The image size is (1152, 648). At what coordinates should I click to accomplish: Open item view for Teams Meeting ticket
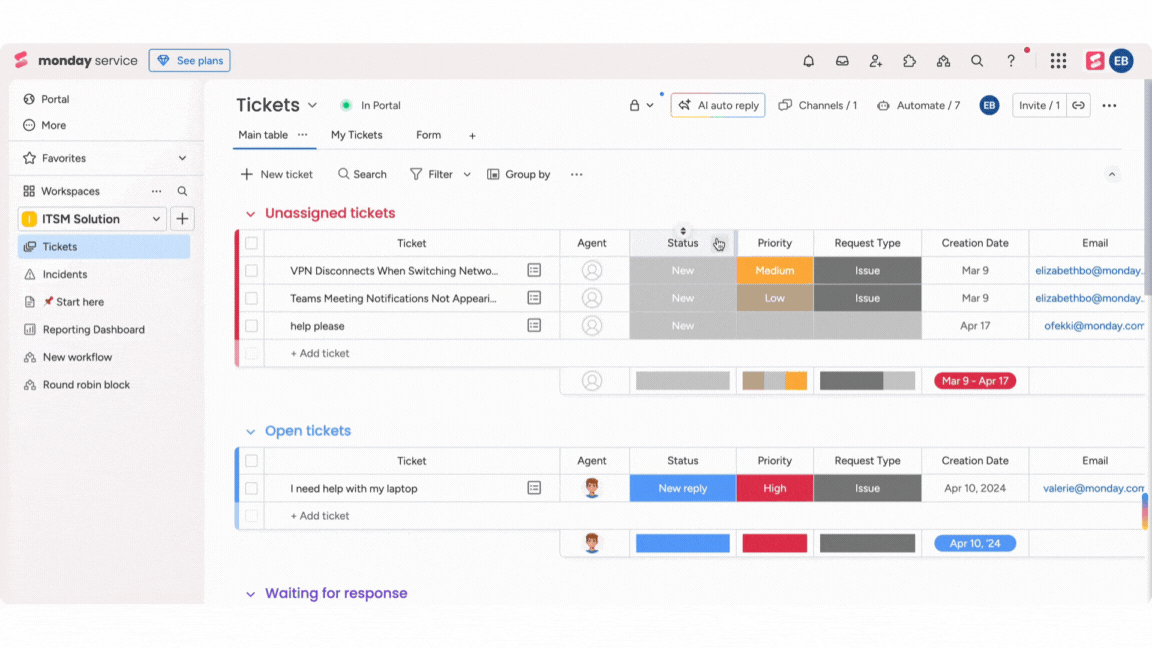click(x=534, y=298)
